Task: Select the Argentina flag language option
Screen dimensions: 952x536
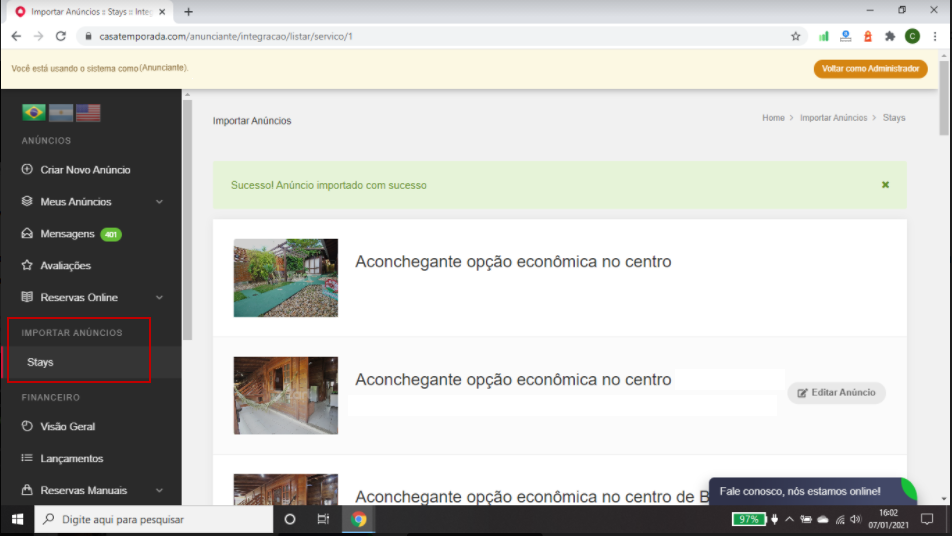Action: pos(61,112)
